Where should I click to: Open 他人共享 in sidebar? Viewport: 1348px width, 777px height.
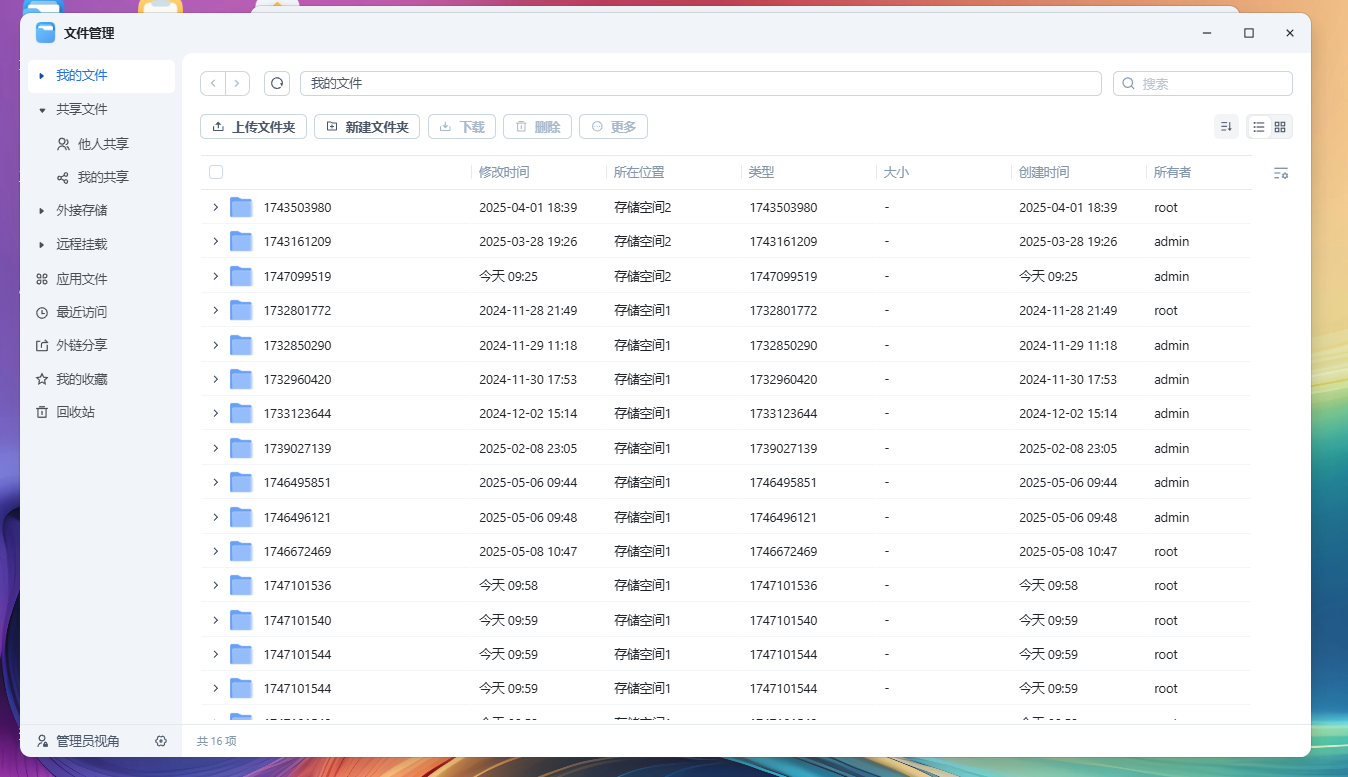(101, 144)
